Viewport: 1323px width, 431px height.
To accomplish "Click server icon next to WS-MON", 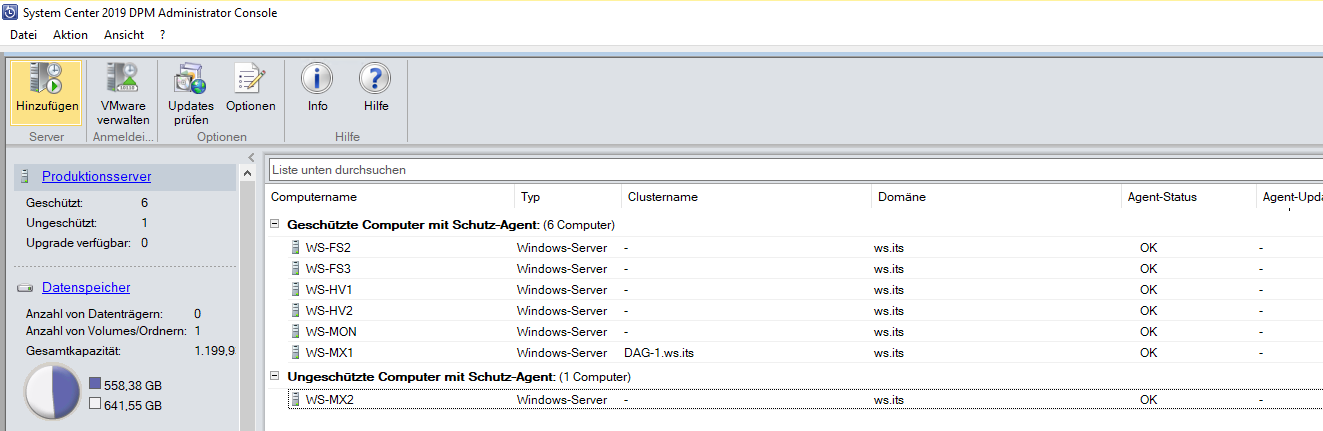I will [x=296, y=332].
